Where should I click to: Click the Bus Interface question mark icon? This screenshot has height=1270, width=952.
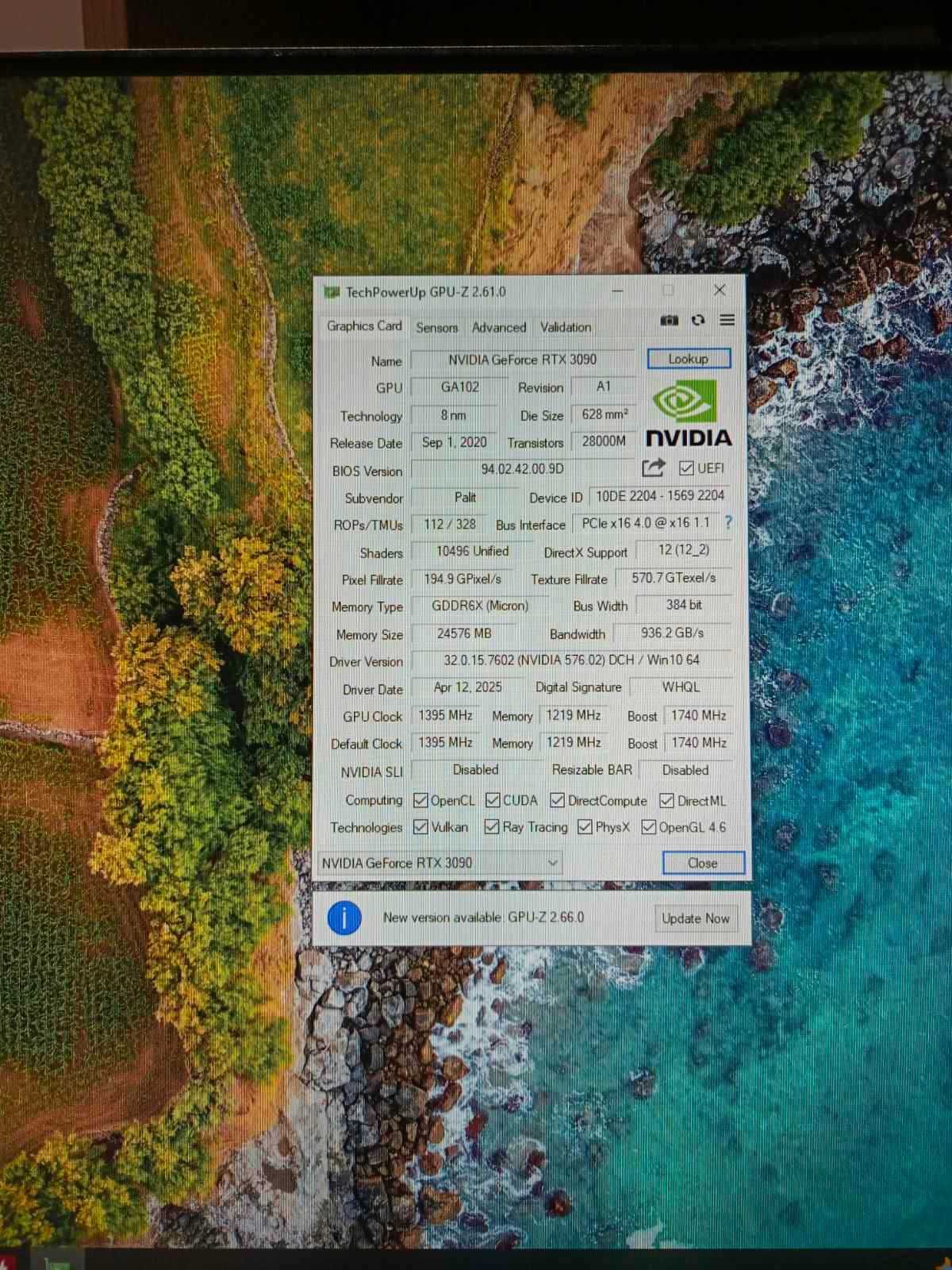click(728, 522)
